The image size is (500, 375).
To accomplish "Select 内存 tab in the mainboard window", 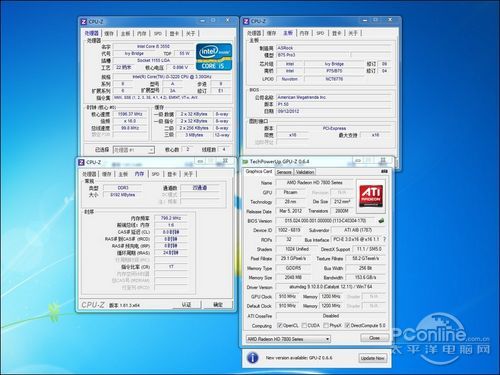I will tap(304, 33).
